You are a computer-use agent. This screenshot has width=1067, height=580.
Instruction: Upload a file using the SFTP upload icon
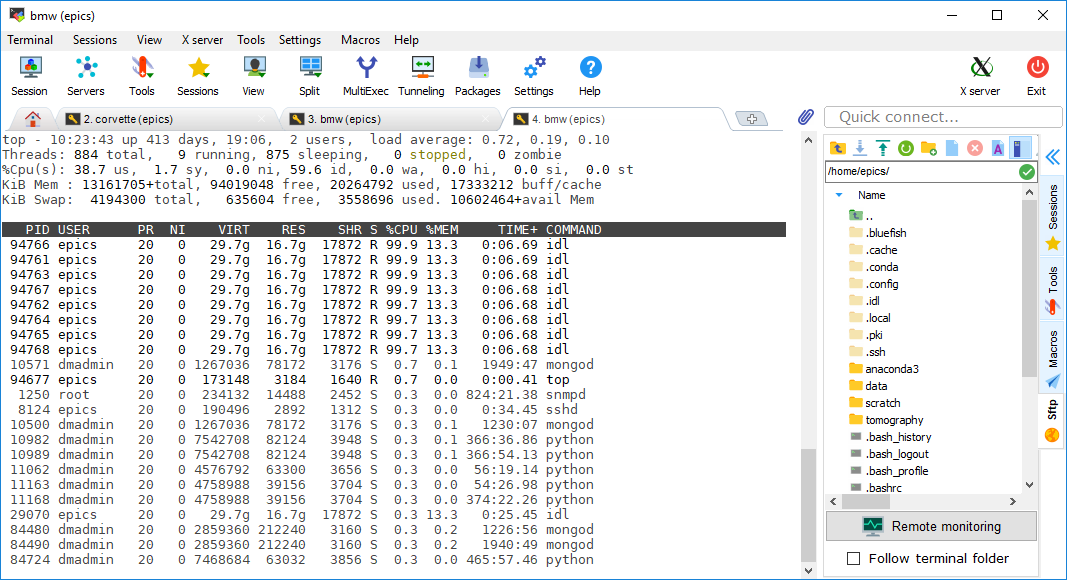[882, 148]
